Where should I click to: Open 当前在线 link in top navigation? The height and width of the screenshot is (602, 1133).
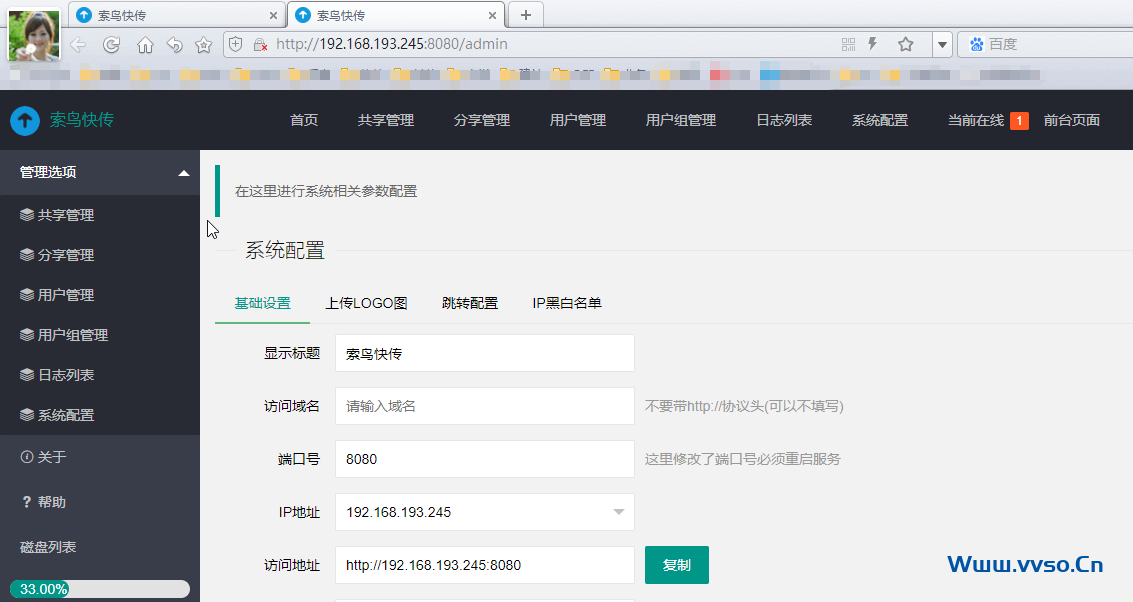[x=976, y=120]
